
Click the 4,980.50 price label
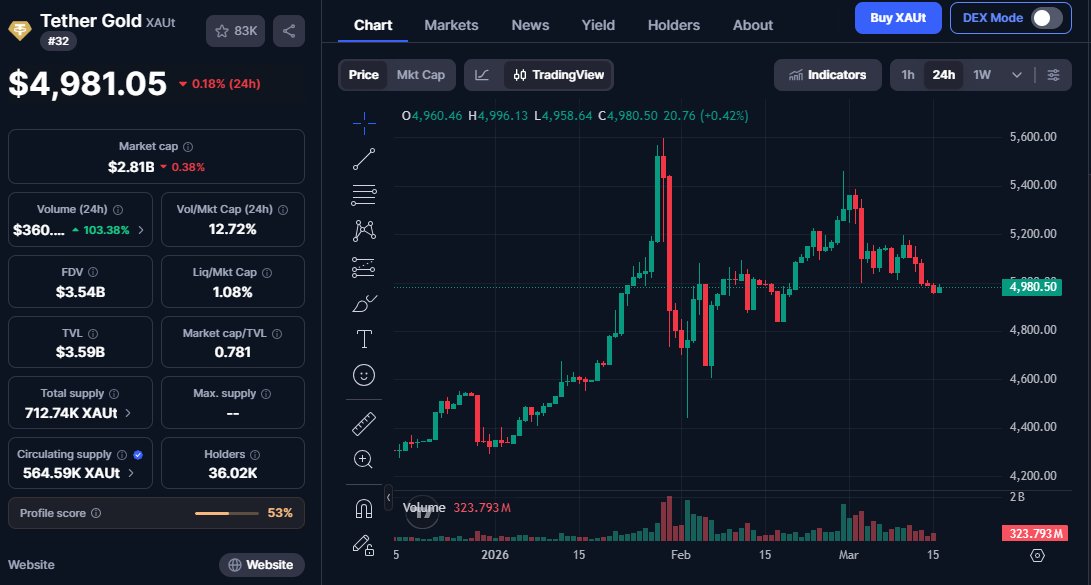1032,287
